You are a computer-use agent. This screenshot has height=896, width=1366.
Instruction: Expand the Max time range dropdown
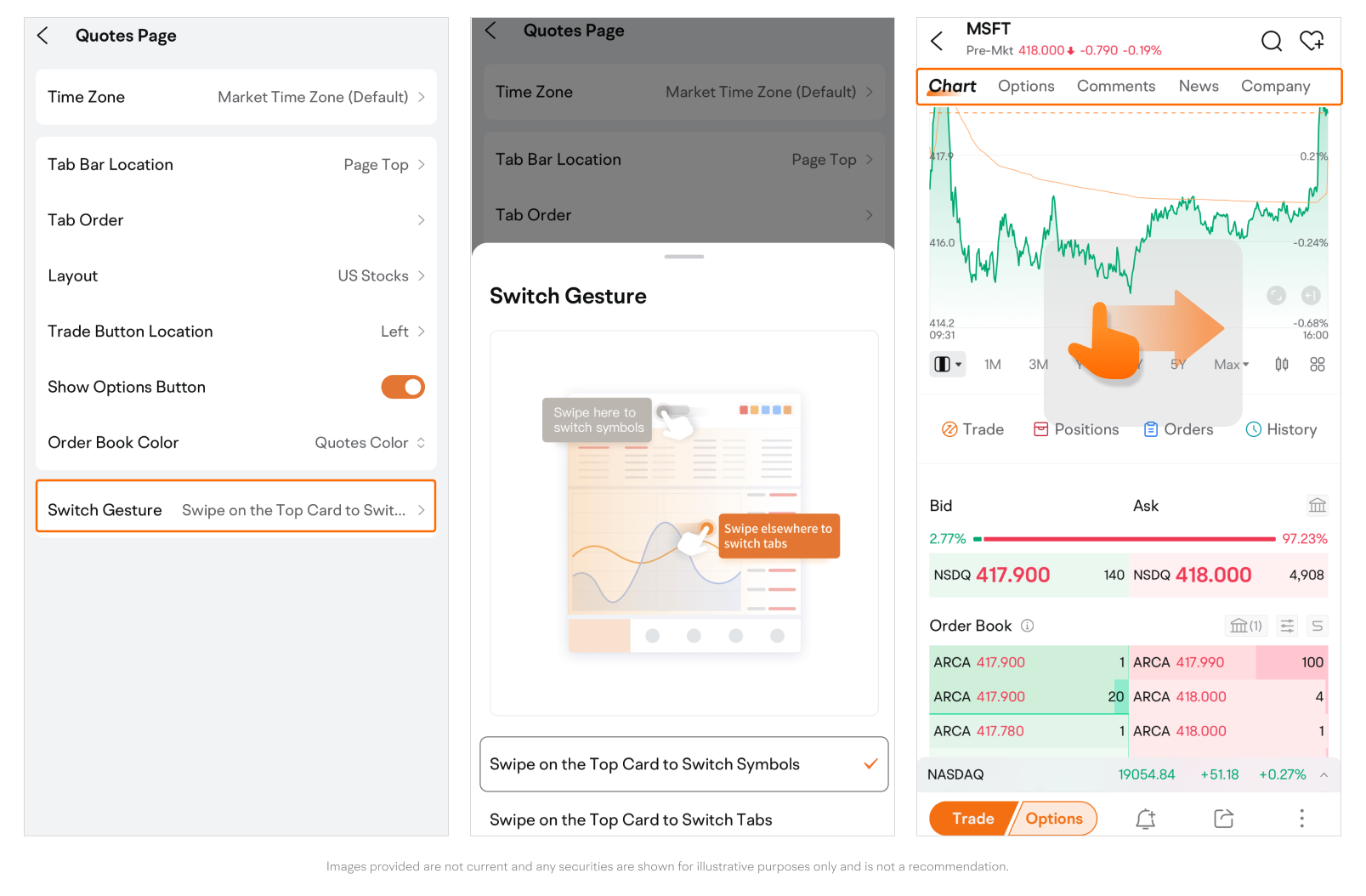point(1231,365)
